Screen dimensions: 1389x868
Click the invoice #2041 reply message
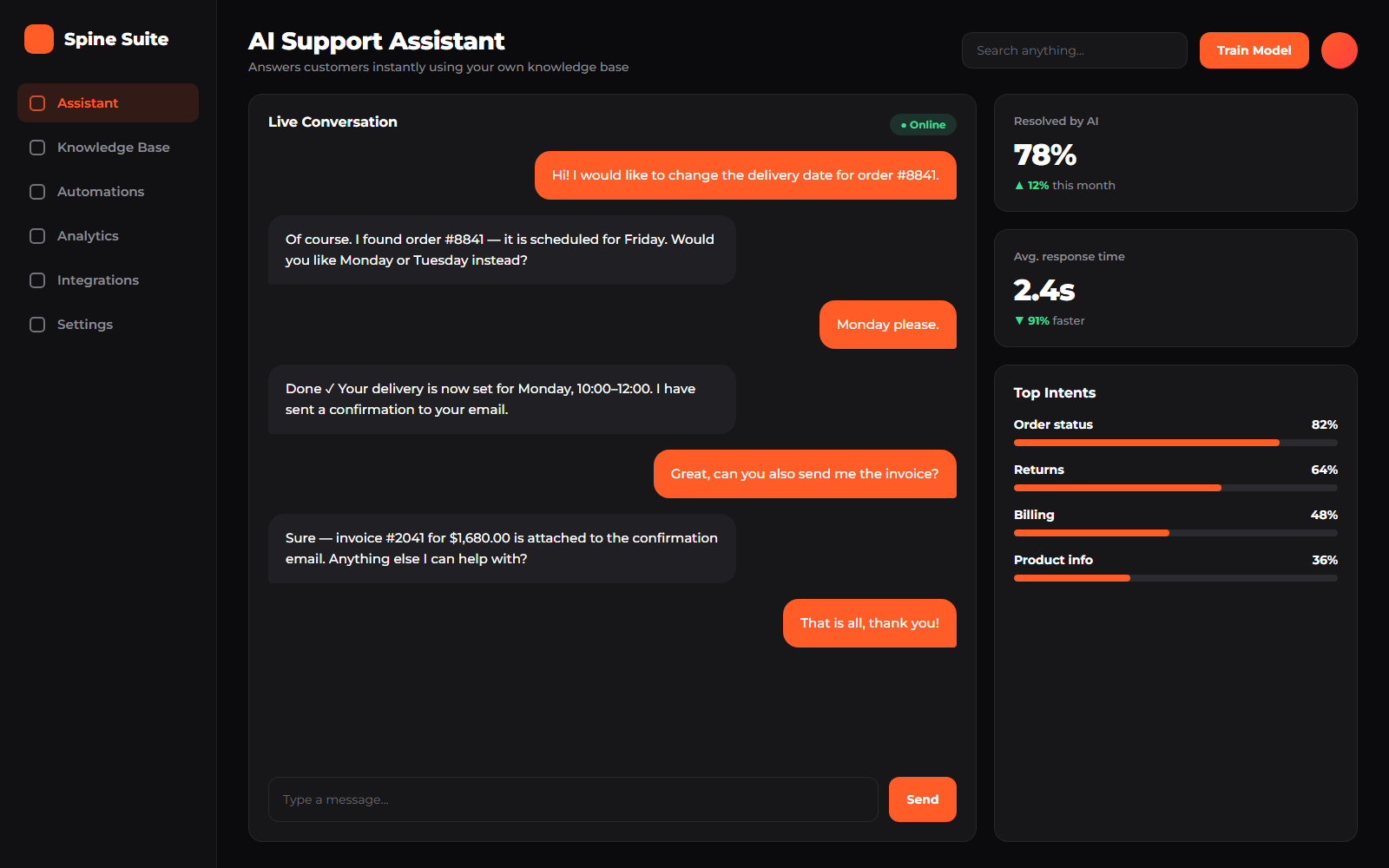click(502, 549)
